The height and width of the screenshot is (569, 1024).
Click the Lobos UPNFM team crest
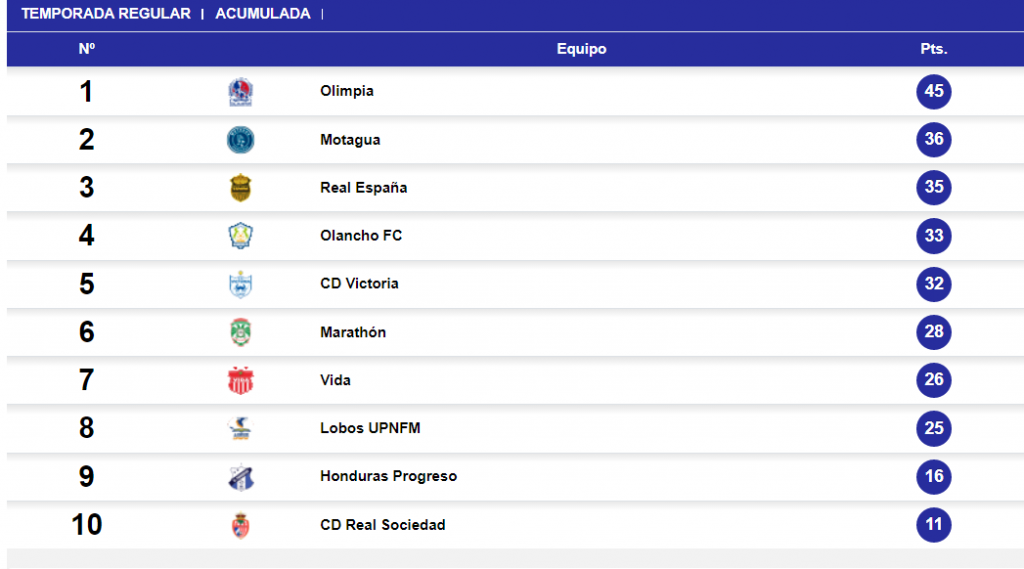[x=240, y=429]
